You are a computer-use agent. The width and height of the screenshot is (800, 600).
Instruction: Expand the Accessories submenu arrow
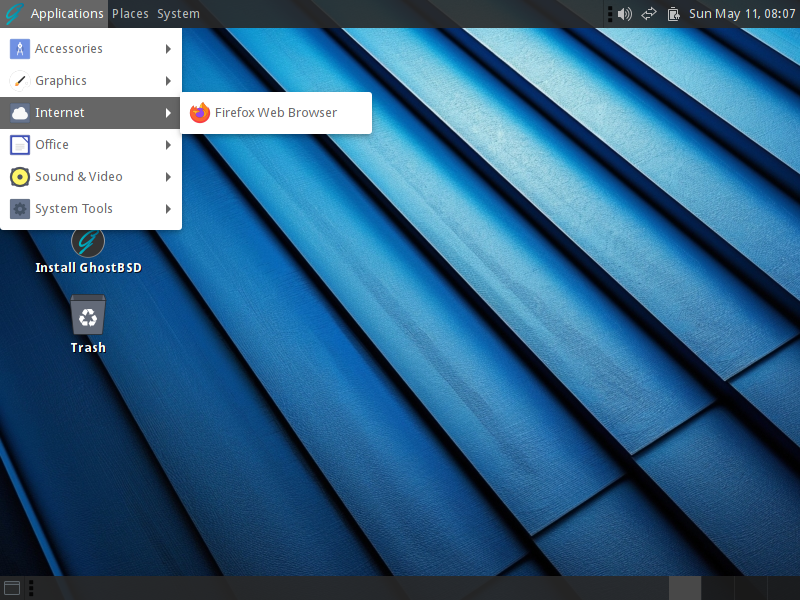tap(168, 49)
